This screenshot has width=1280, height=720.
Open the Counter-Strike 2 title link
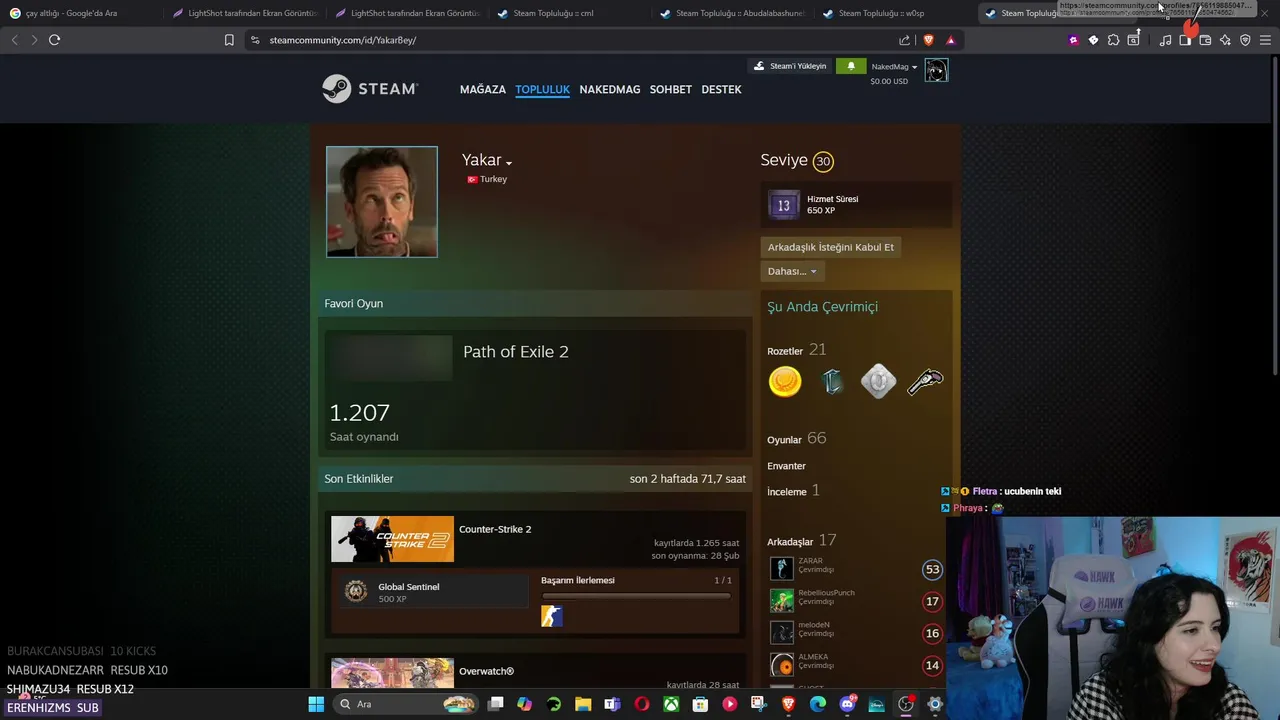pyautogui.click(x=495, y=529)
